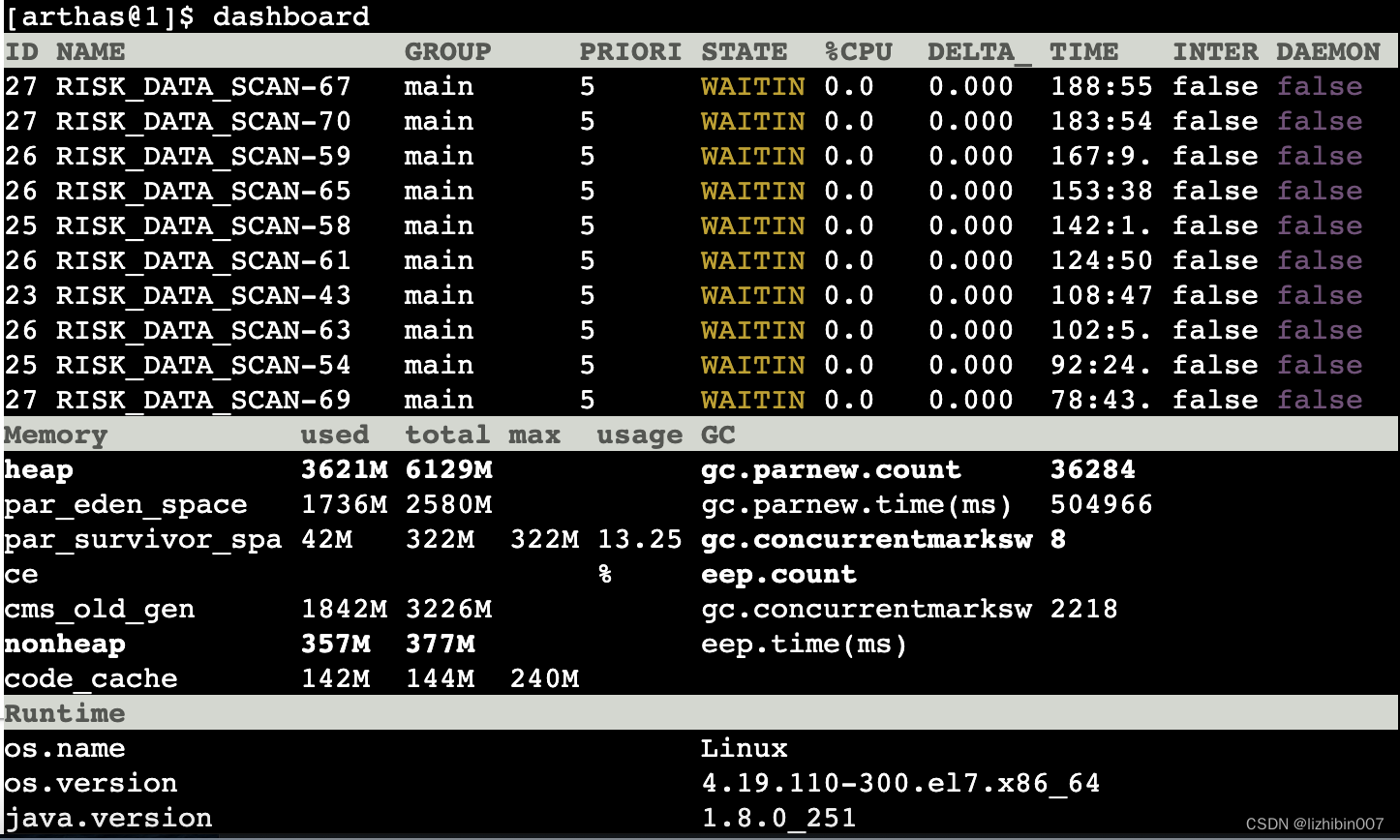
Task: Click time value 183:54
Action: pos(1102,121)
